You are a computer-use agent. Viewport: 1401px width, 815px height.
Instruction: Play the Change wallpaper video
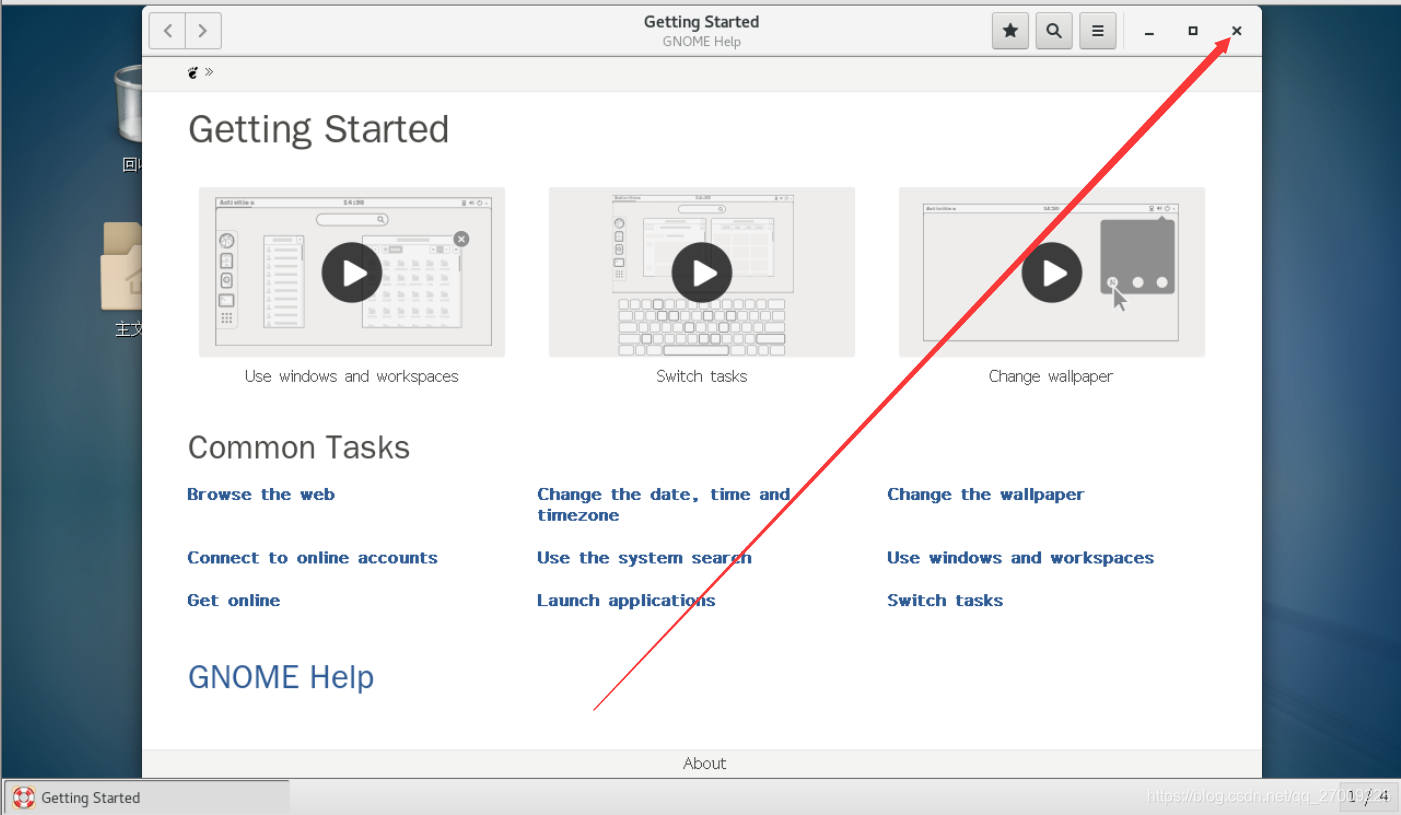tap(1052, 272)
